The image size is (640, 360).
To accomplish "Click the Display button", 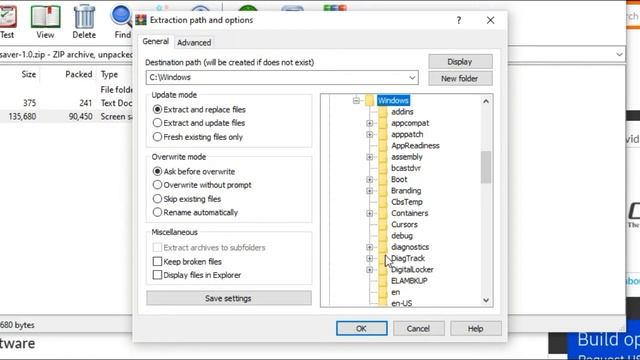I will click(460, 62).
